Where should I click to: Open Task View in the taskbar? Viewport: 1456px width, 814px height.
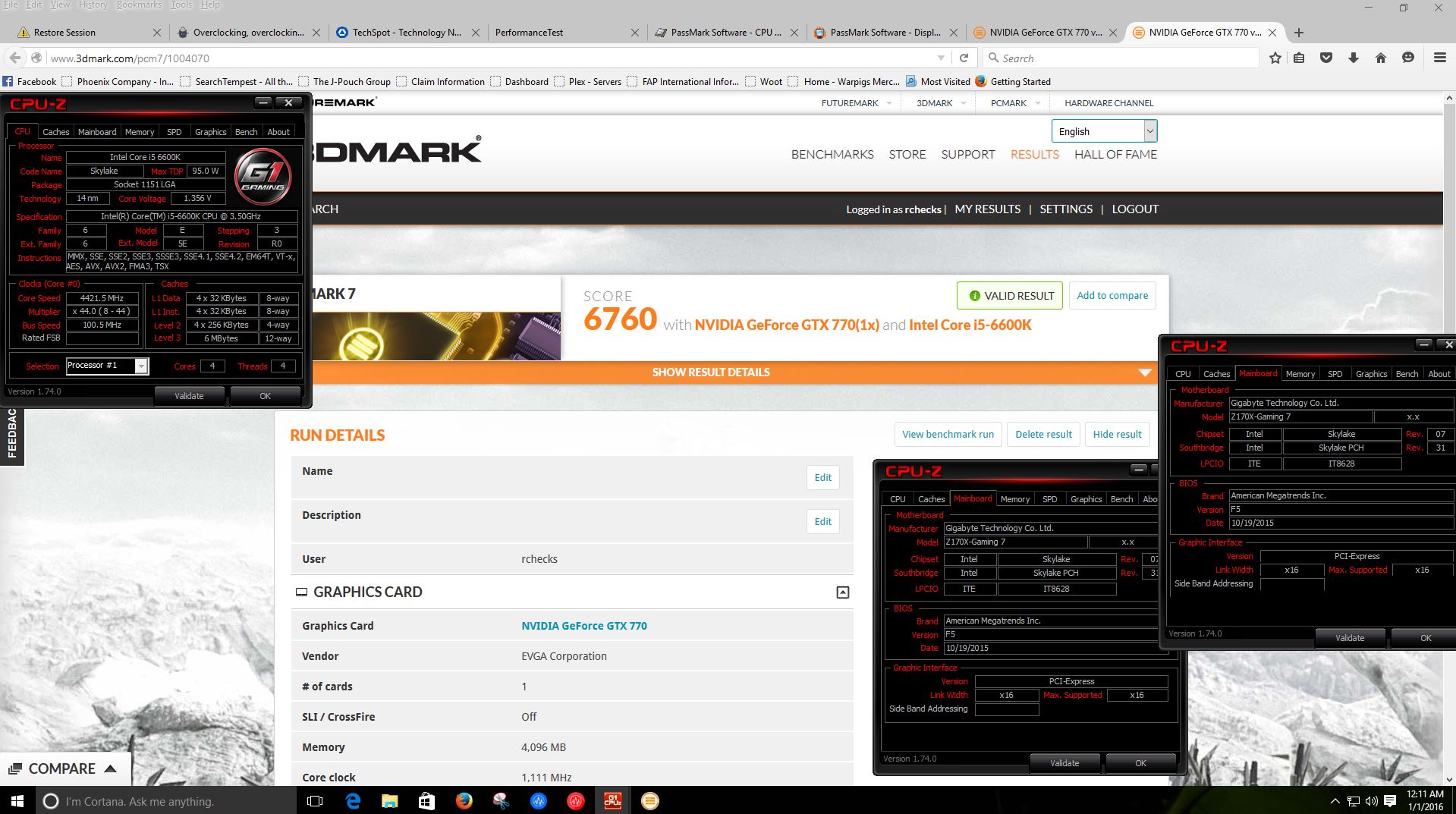[x=315, y=801]
